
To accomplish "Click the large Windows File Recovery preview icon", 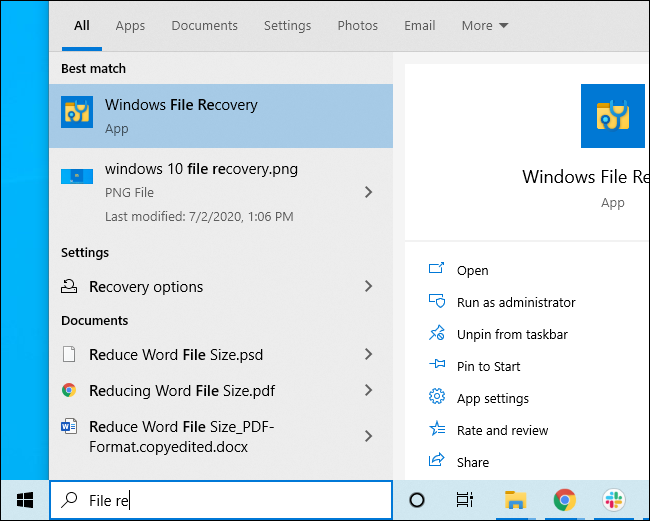I will pos(613,116).
